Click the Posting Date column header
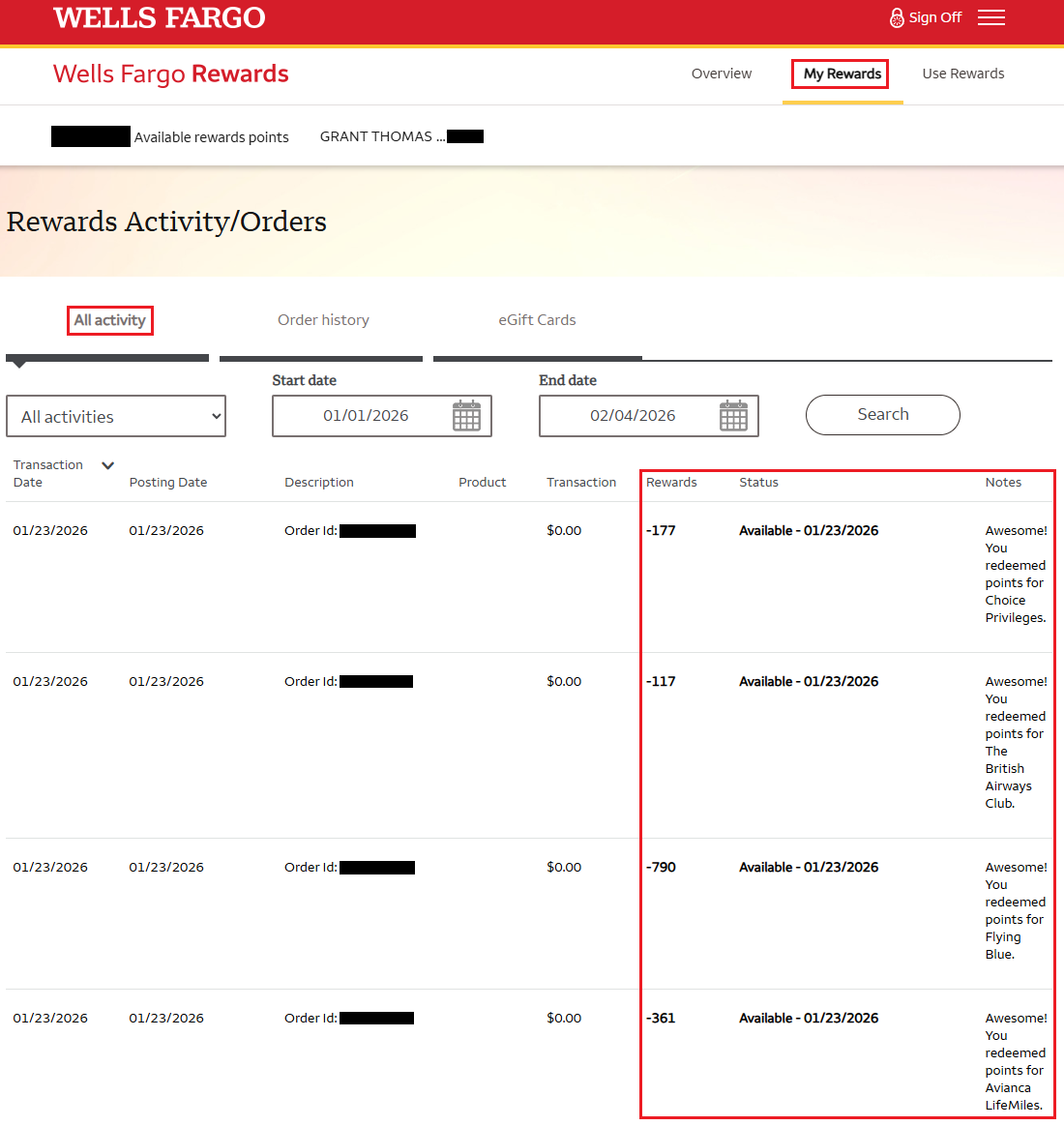 pyautogui.click(x=168, y=483)
